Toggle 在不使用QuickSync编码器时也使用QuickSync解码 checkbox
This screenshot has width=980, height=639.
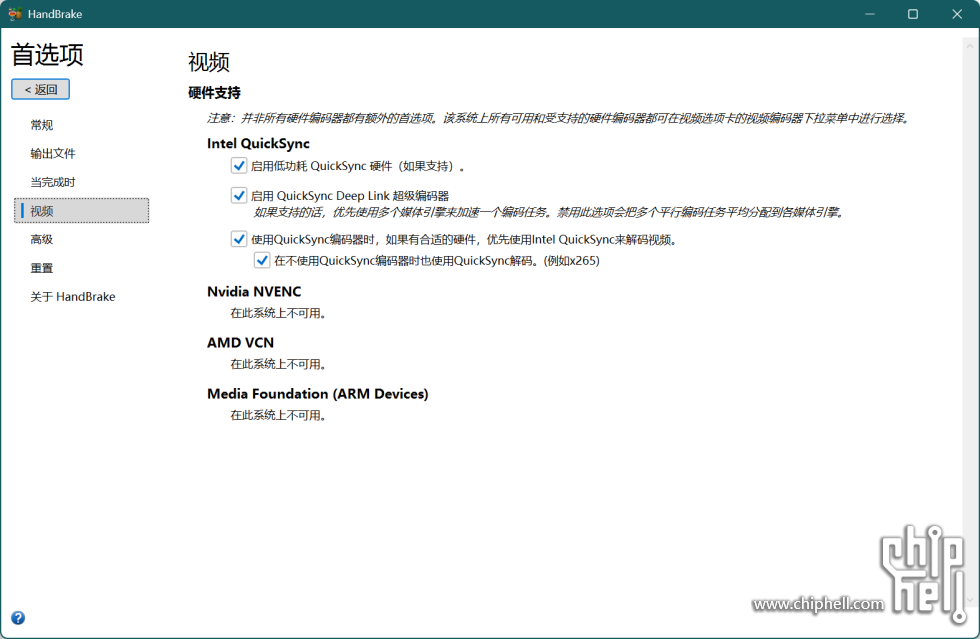[262, 260]
